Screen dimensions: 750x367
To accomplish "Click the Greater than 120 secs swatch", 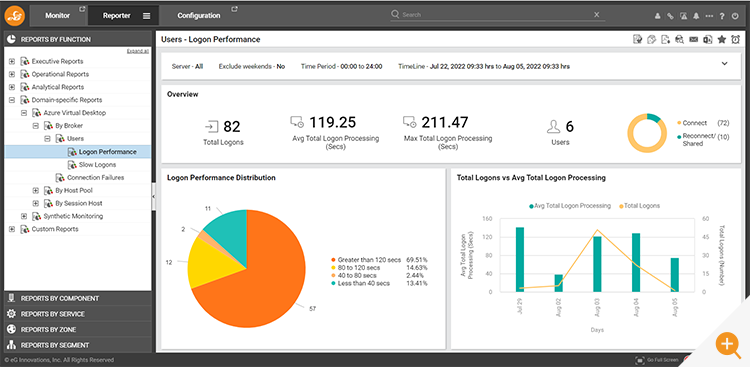I will point(333,260).
